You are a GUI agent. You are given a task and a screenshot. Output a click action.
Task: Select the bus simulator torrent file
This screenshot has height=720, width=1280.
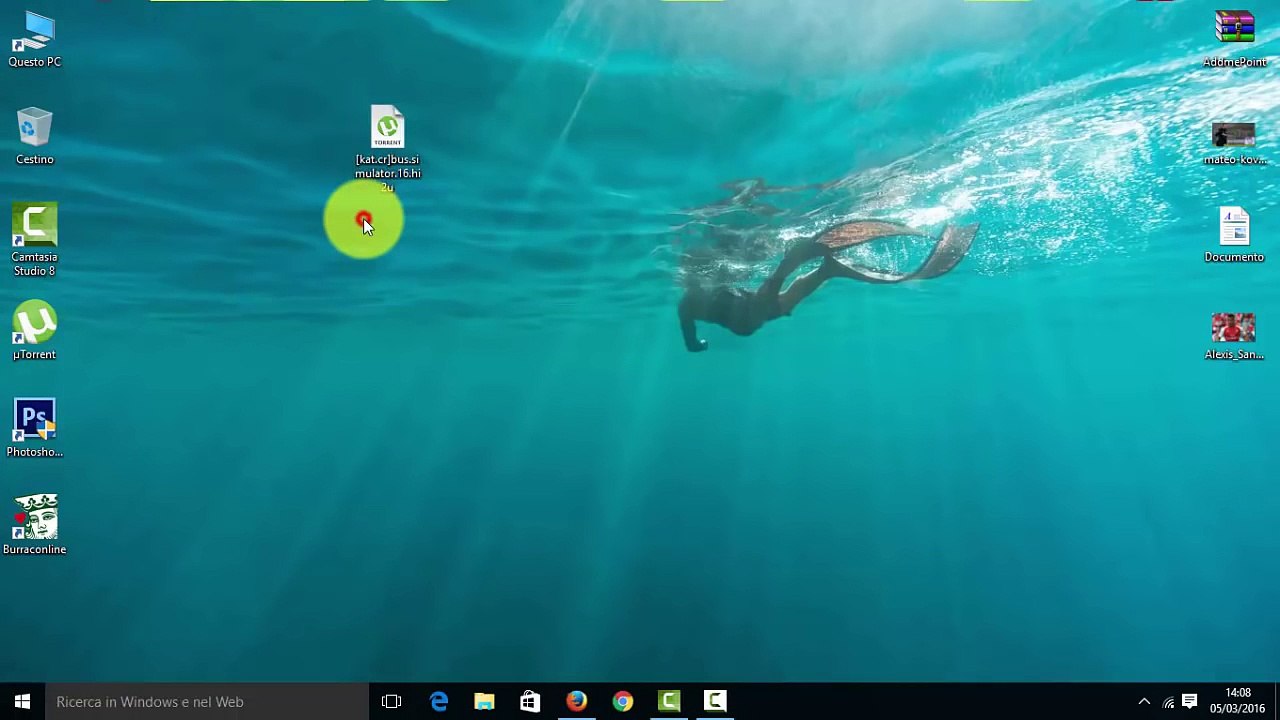387,148
